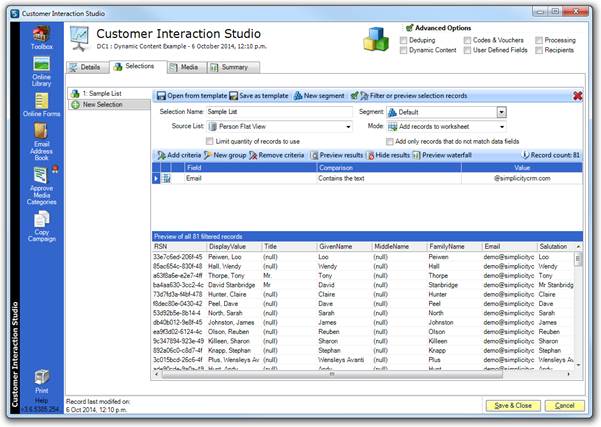Click the @simplicitycrm.com value cell

pos(522,178)
